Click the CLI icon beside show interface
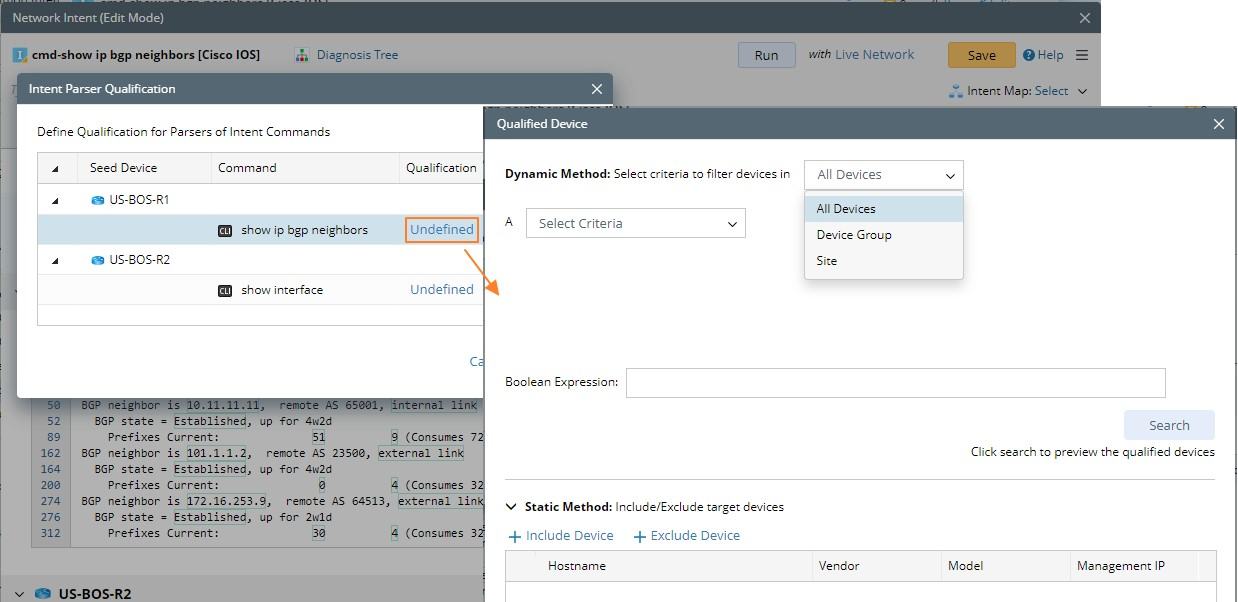Image resolution: width=1238 pixels, height=602 pixels. (x=225, y=290)
